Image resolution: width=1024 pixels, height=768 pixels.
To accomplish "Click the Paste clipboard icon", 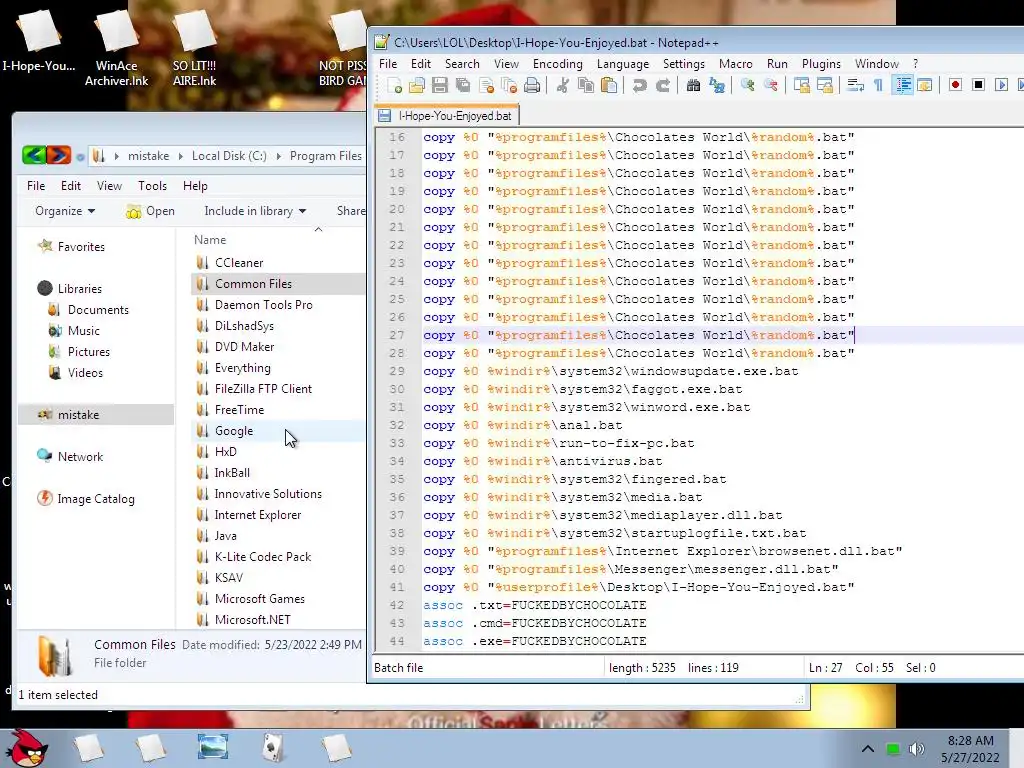I will (x=609, y=86).
